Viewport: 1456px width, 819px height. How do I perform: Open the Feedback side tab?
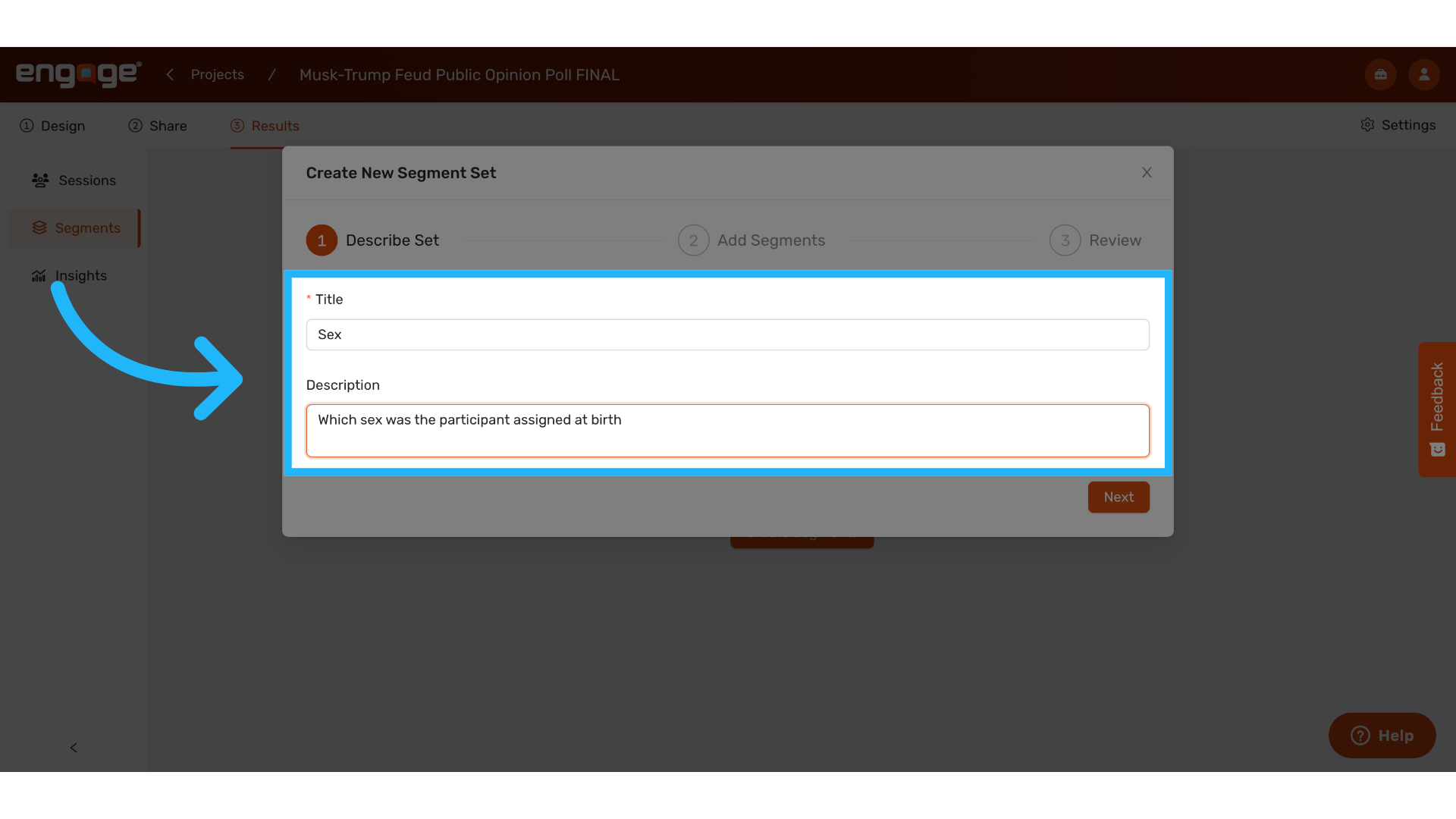tap(1437, 409)
